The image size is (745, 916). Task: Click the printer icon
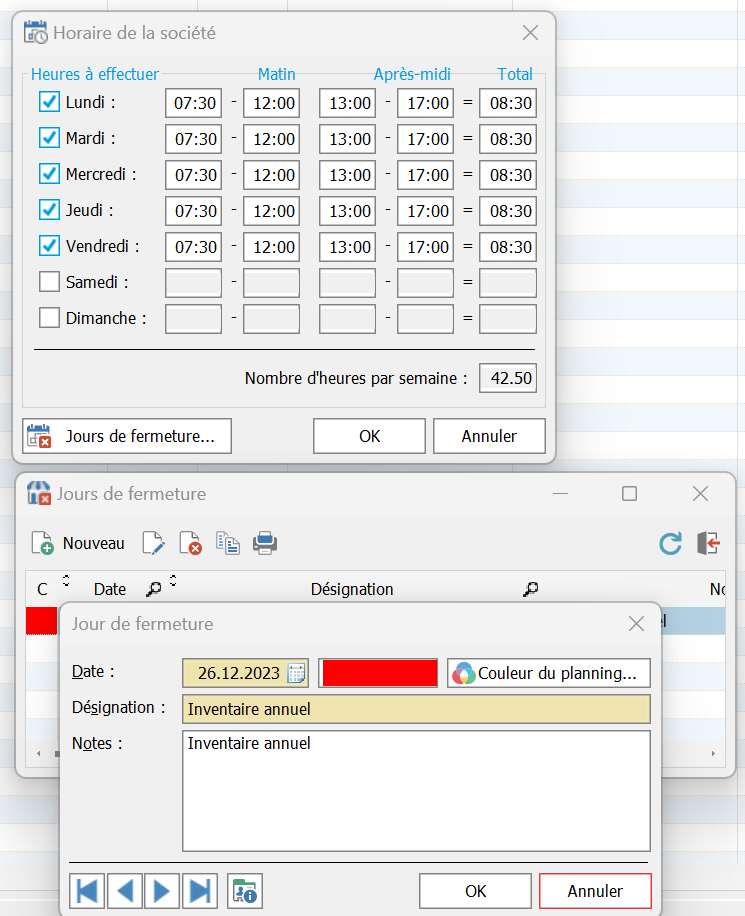click(265, 543)
